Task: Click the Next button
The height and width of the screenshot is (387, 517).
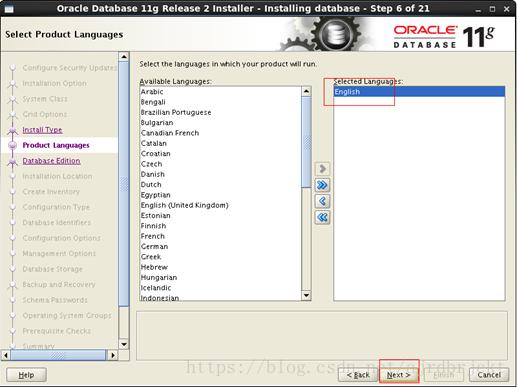Action: click(399, 375)
